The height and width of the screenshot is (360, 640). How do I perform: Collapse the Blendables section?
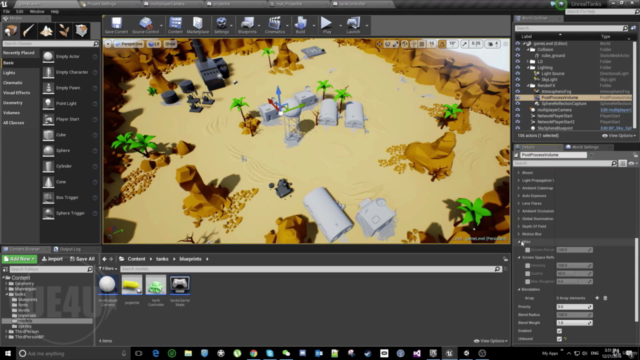519,289
